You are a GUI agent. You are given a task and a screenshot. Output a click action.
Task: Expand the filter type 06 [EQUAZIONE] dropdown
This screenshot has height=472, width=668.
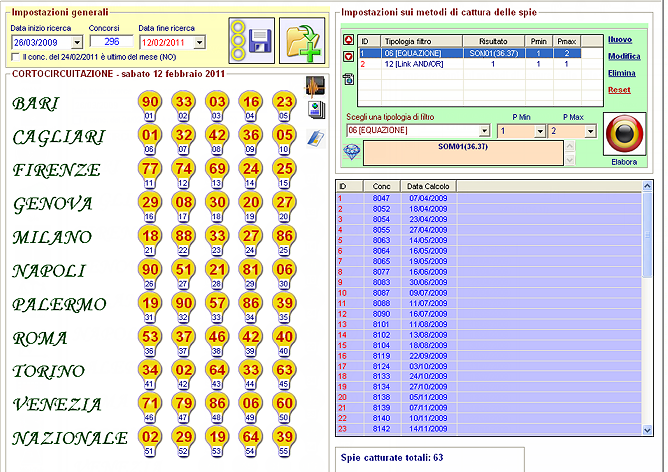[484, 130]
